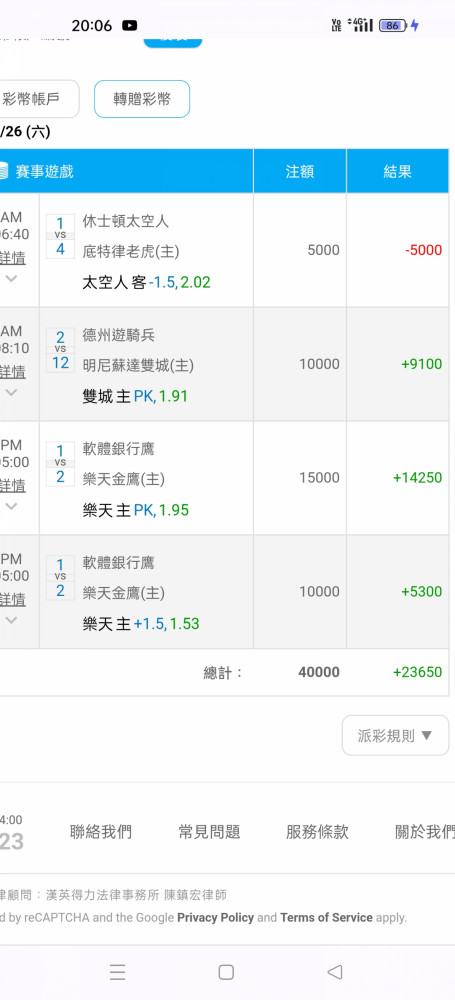The height and width of the screenshot is (1000, 455).
Task: Open the recent apps menu icon
Action: [x=117, y=972]
